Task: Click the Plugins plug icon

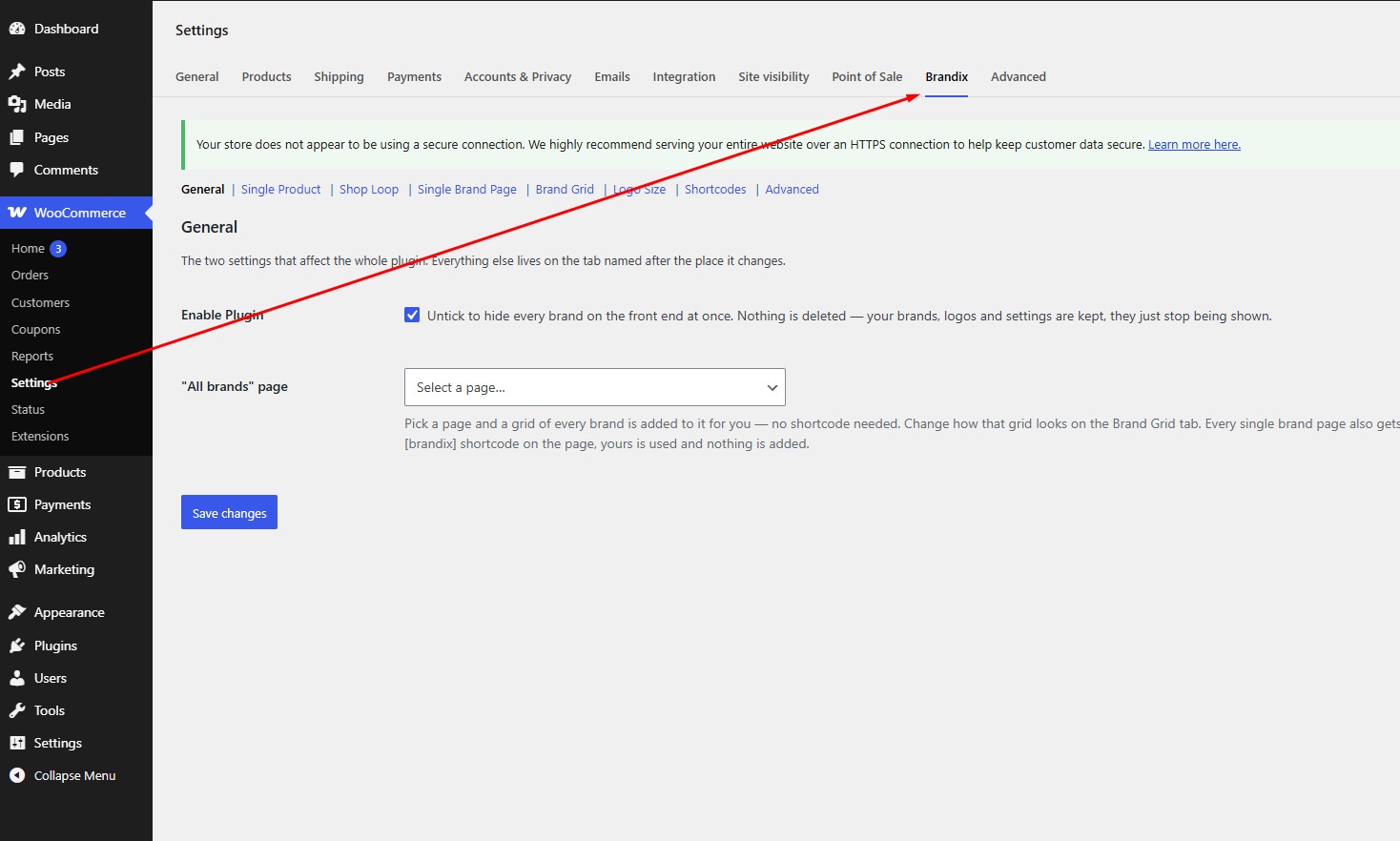Action: [17, 646]
